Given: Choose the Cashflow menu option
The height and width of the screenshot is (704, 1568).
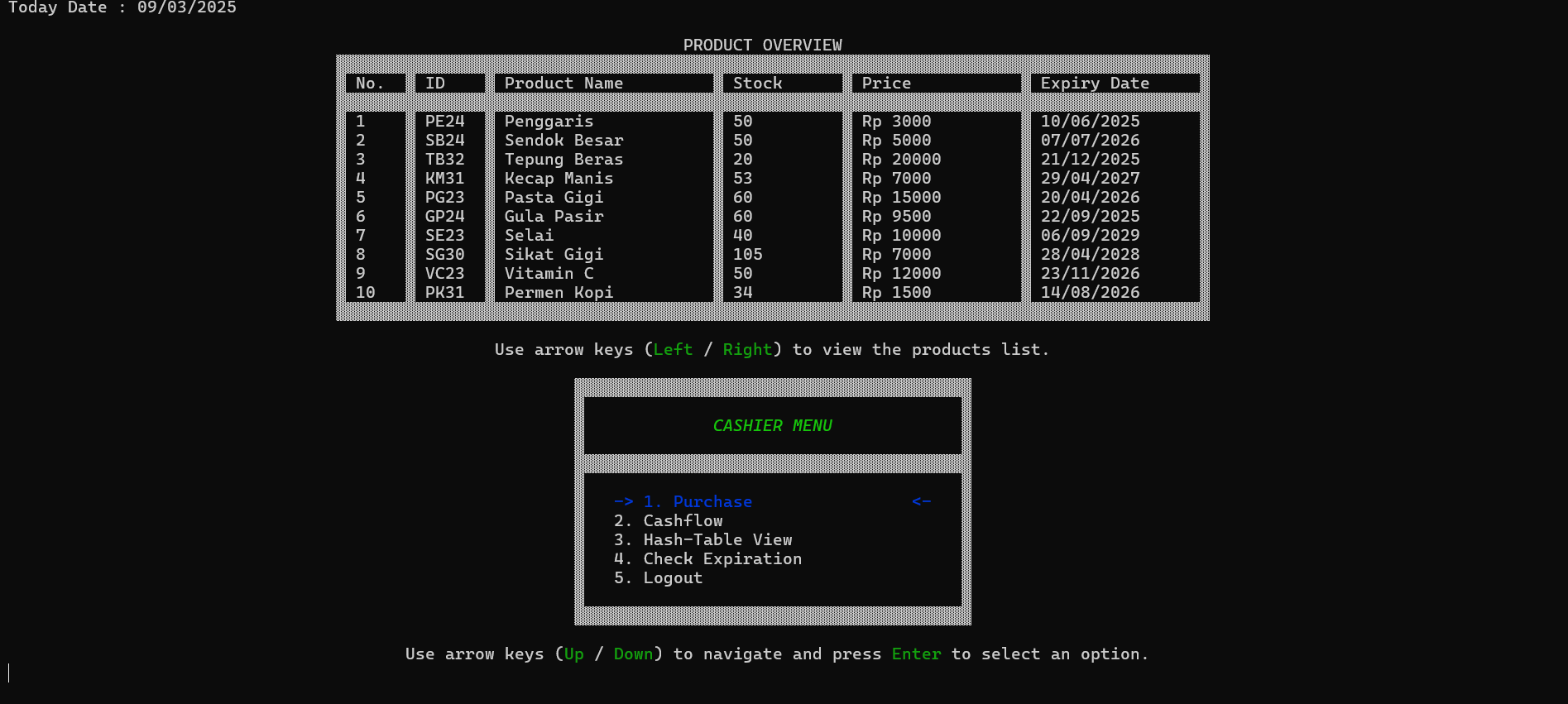Looking at the screenshot, I should coord(683,520).
